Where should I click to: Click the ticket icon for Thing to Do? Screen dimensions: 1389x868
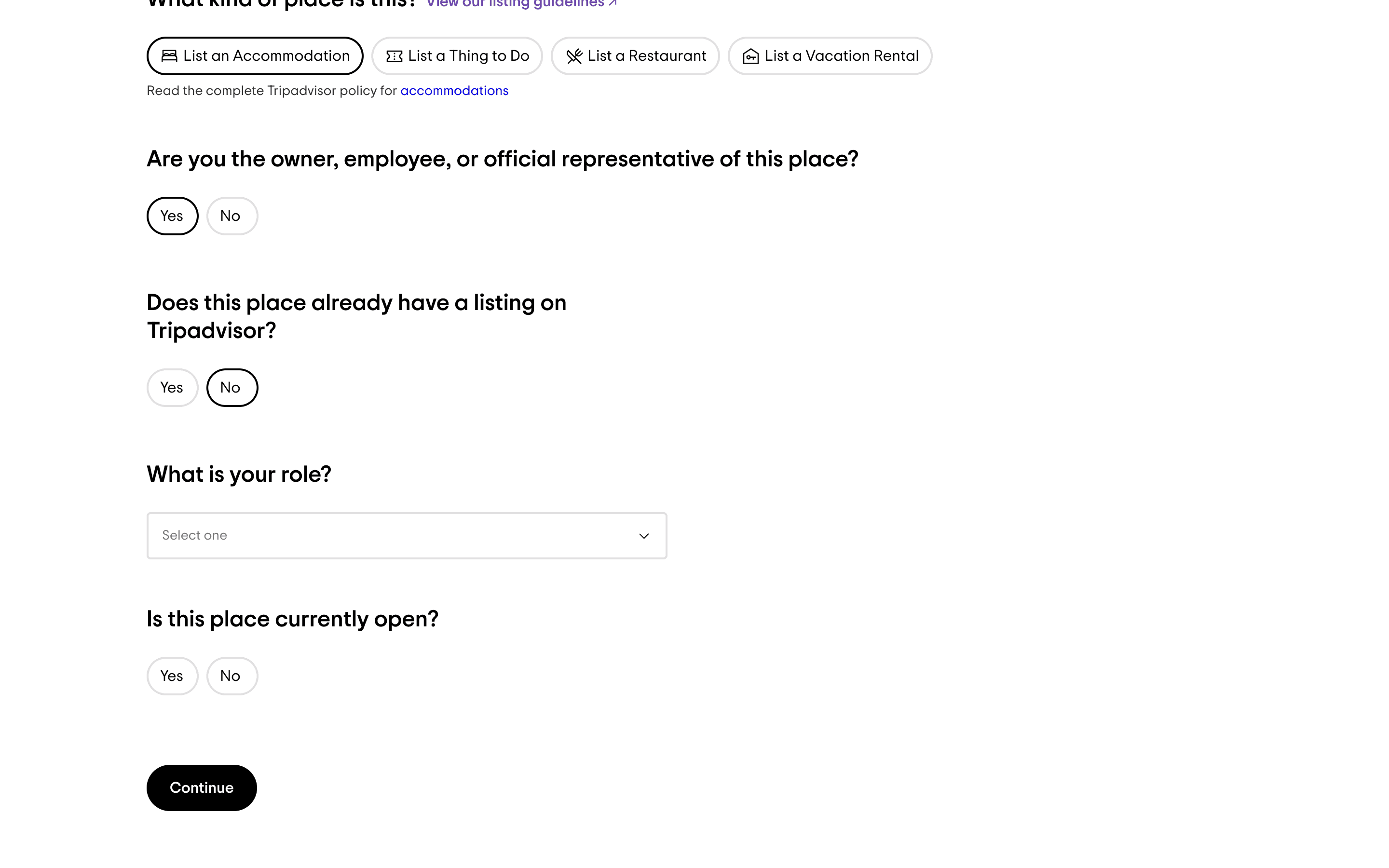click(x=395, y=56)
